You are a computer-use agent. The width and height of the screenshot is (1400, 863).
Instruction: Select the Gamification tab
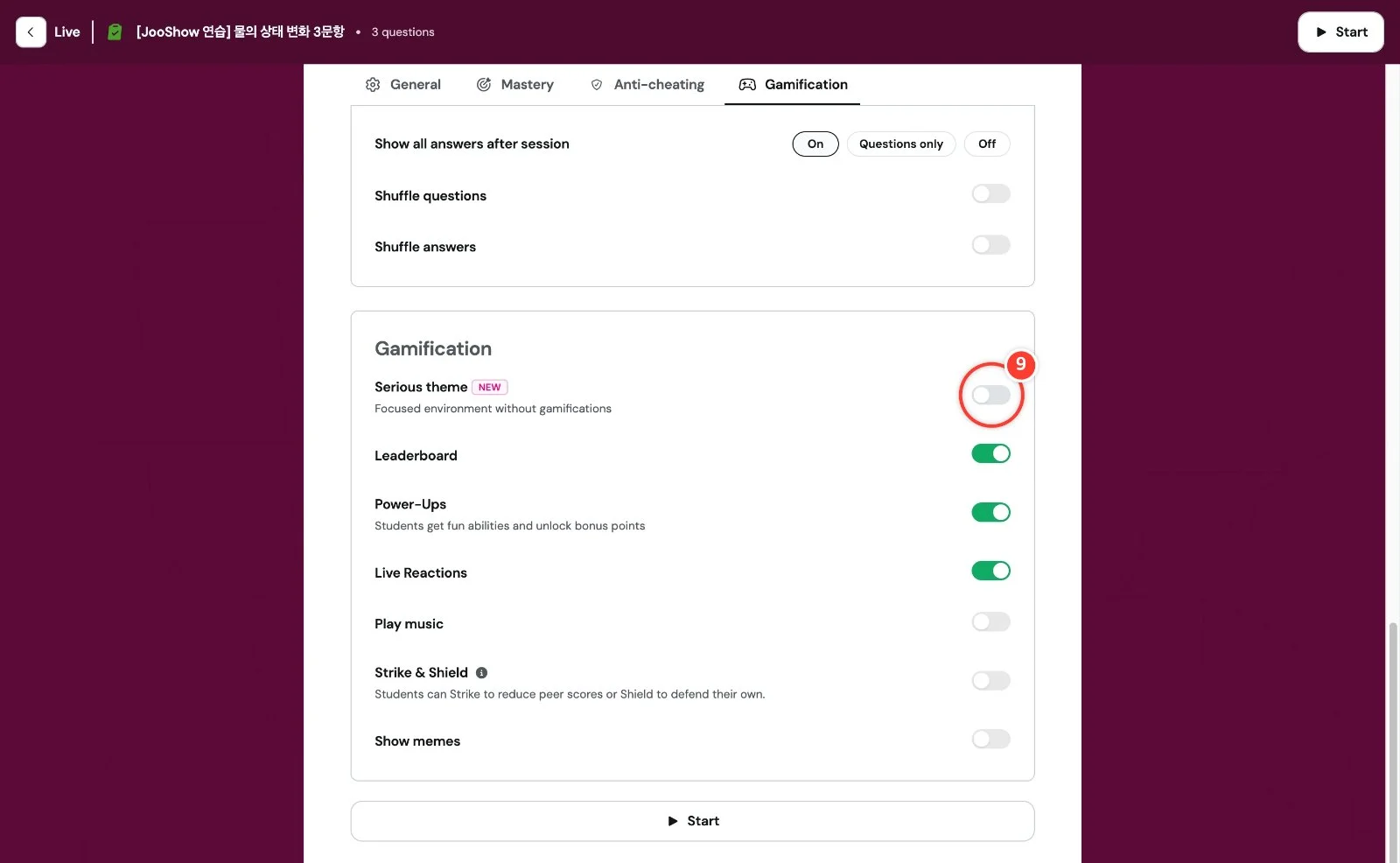[x=793, y=85]
